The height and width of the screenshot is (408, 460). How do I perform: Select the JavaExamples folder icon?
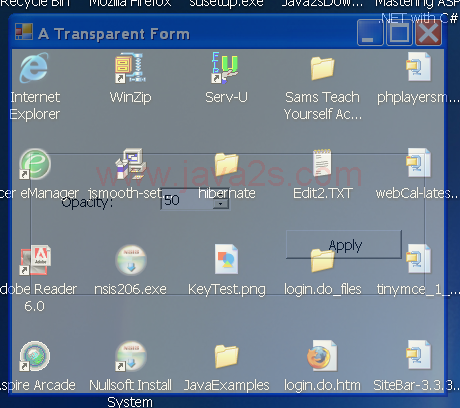pos(226,357)
